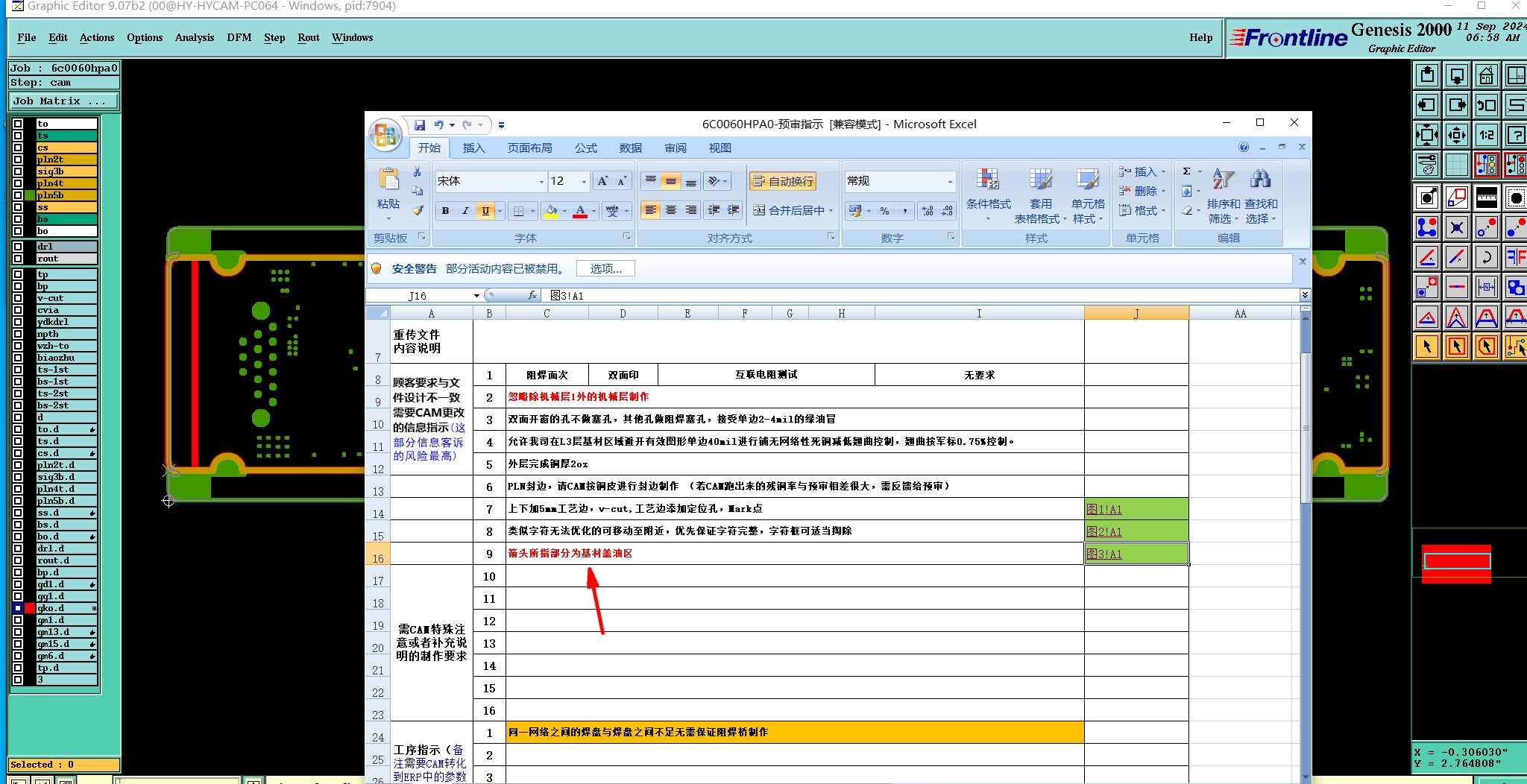This screenshot has width=1527, height=784.
Task: Click the X delete-point icon in Genesis toolbar
Action: pos(1456,227)
